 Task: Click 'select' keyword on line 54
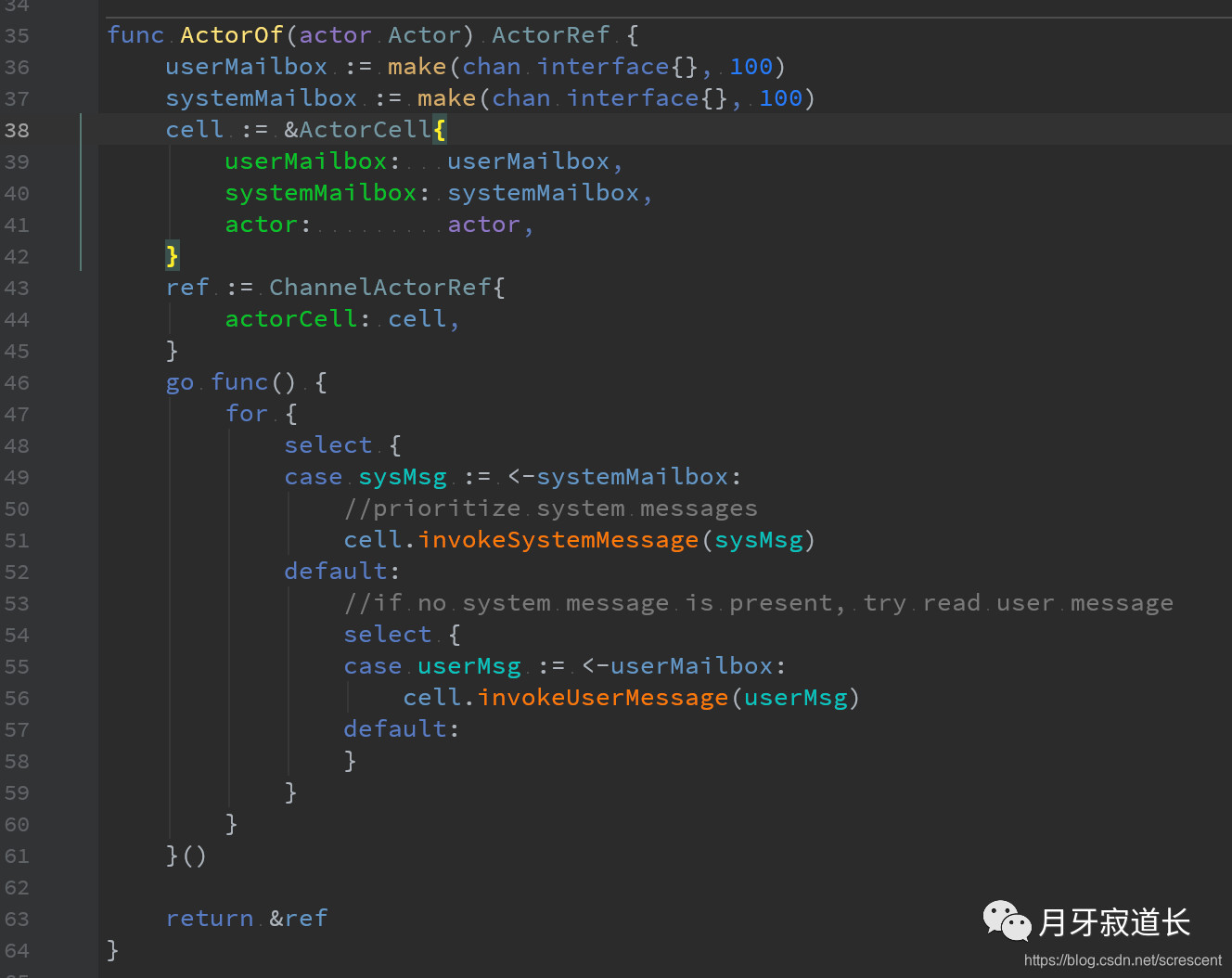(388, 635)
